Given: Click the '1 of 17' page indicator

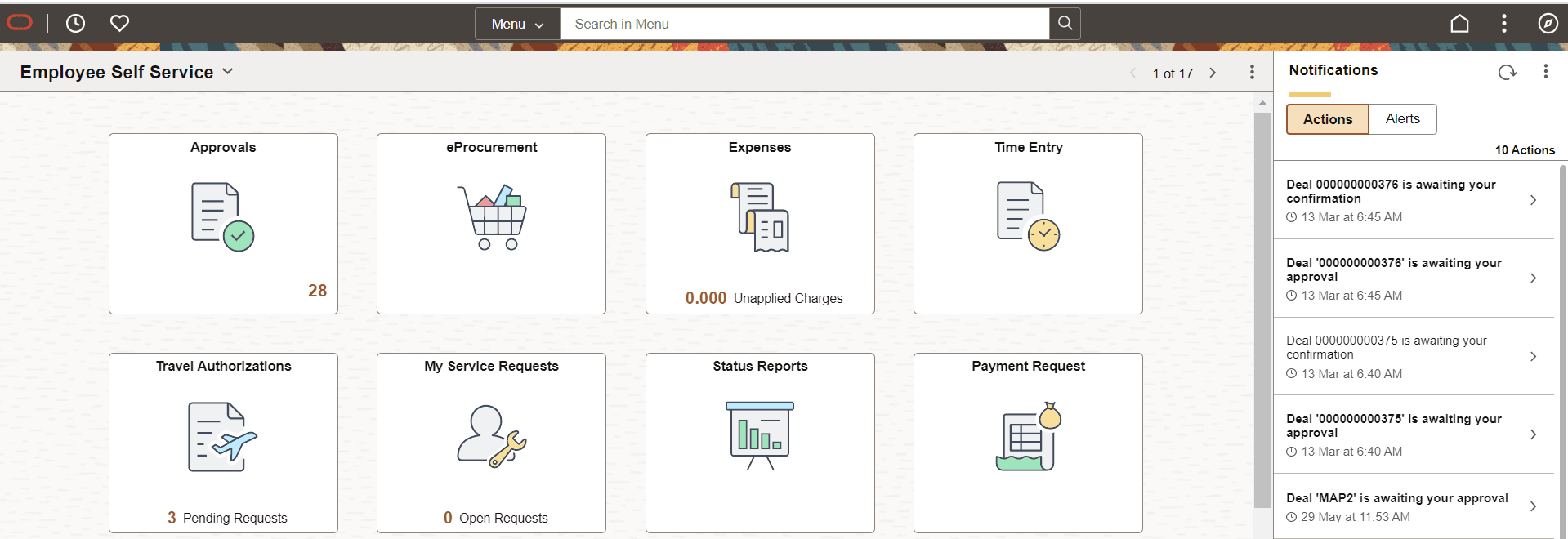Looking at the screenshot, I should (x=1173, y=73).
